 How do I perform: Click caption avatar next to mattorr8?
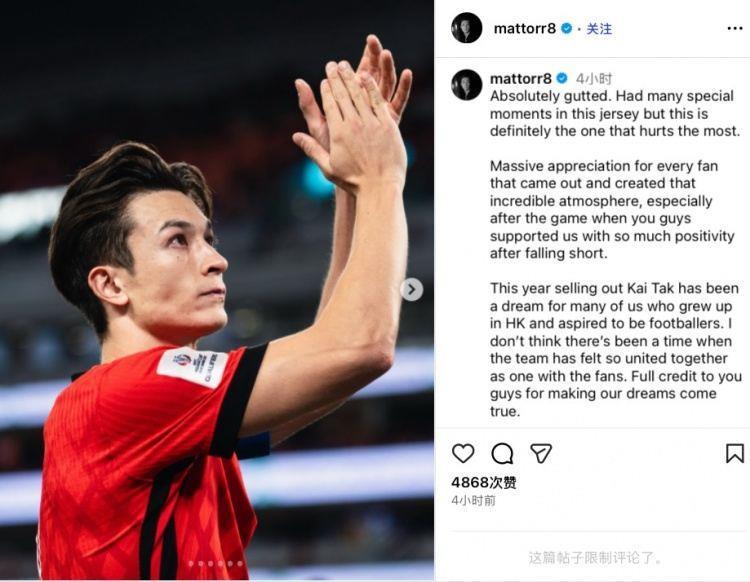click(x=466, y=85)
